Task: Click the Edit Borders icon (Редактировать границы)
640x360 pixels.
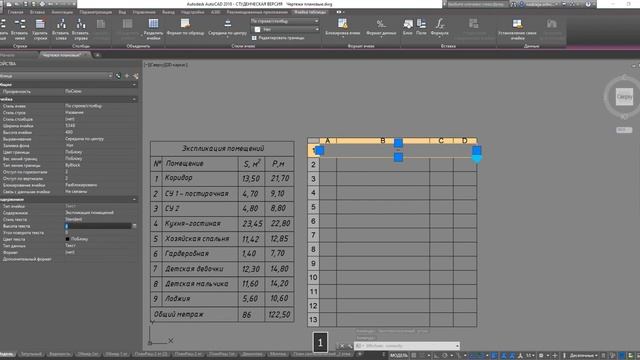Action: click(x=254, y=38)
